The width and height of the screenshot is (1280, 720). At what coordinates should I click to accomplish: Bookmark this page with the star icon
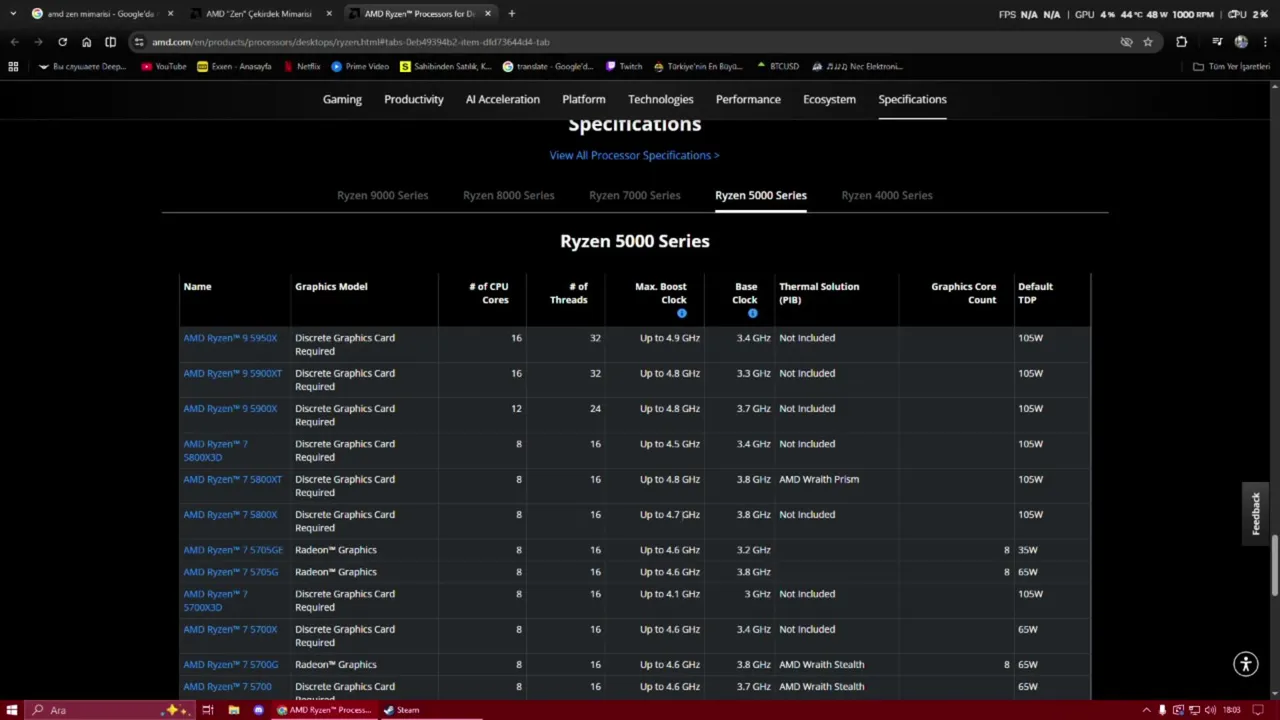click(x=1148, y=42)
